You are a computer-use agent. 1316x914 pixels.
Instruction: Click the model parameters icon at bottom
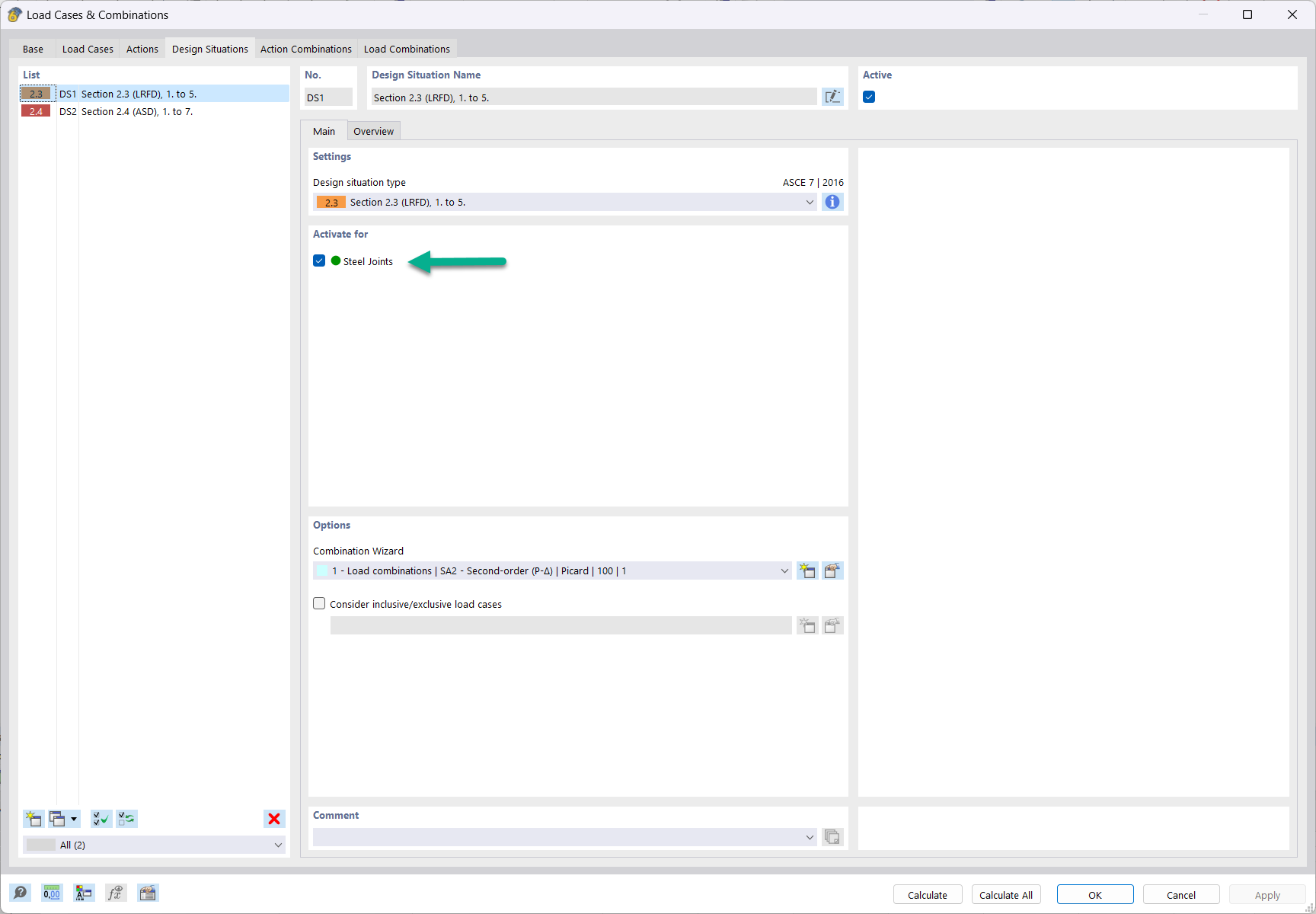coord(84,893)
